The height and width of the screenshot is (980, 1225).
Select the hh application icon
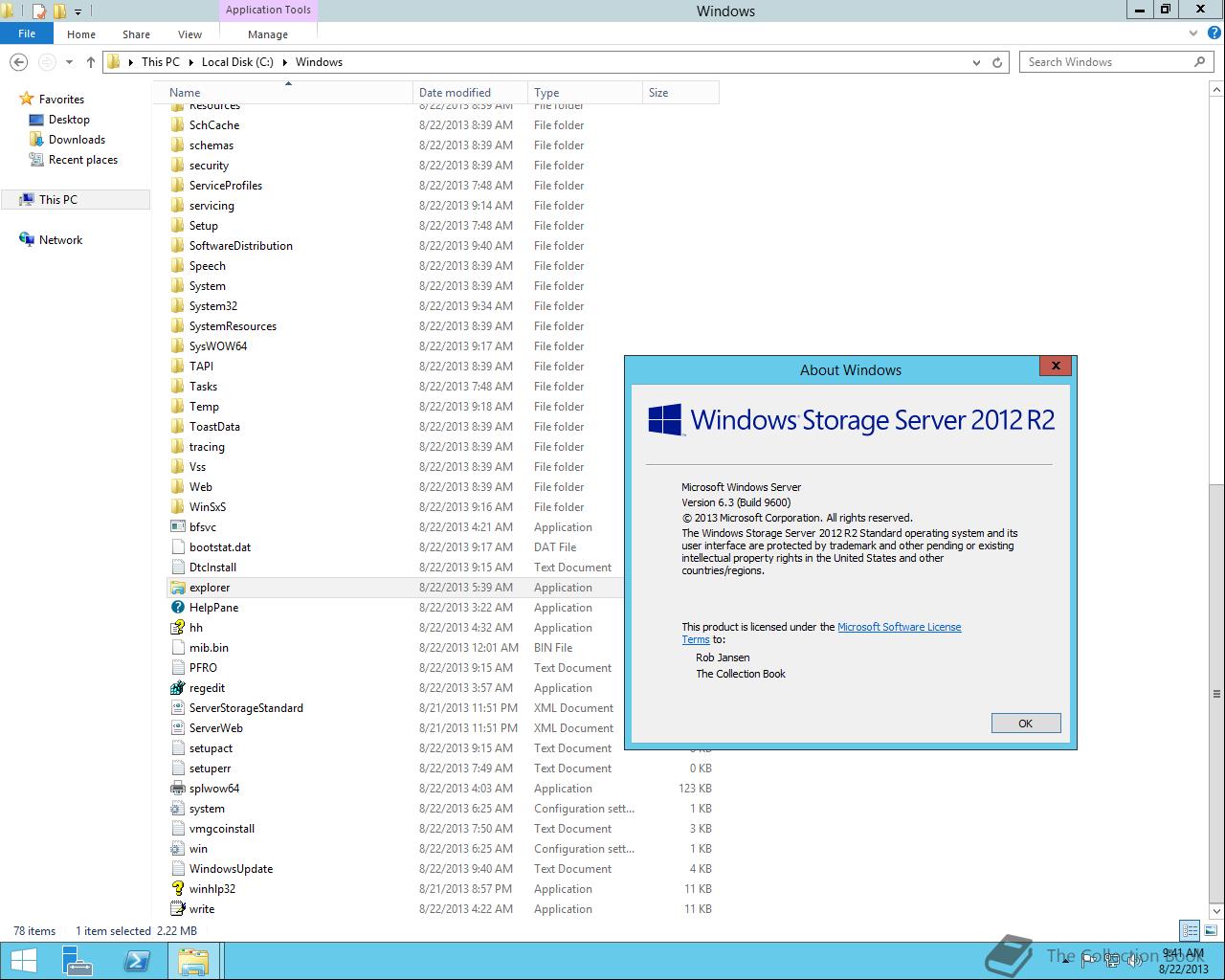tap(178, 628)
